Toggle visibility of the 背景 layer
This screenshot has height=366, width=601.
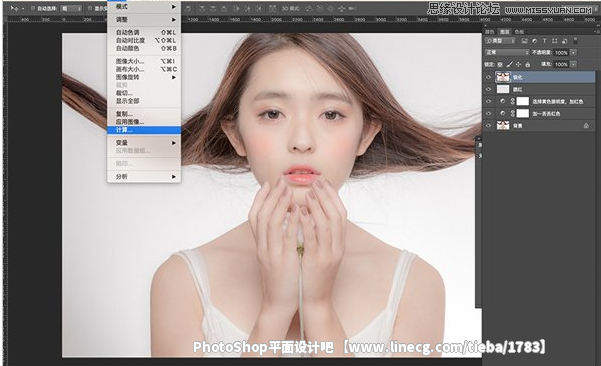click(488, 125)
